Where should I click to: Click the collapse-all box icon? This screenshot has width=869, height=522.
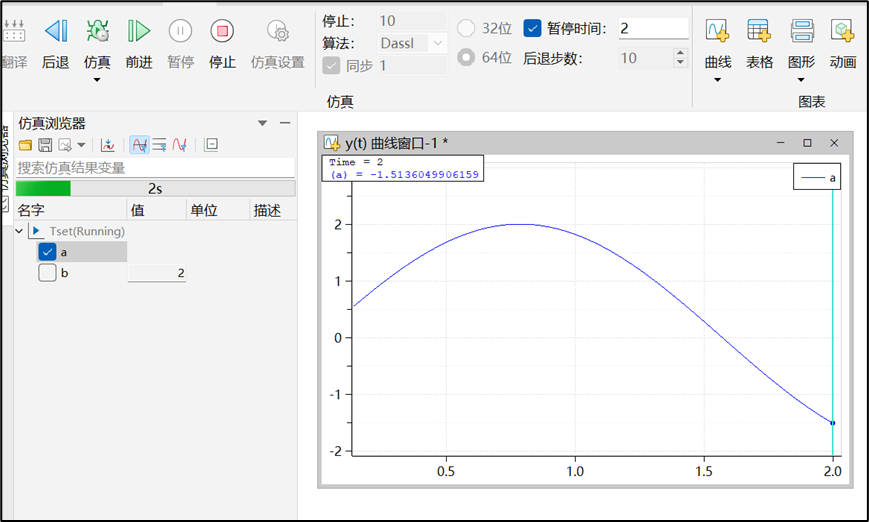(x=211, y=145)
